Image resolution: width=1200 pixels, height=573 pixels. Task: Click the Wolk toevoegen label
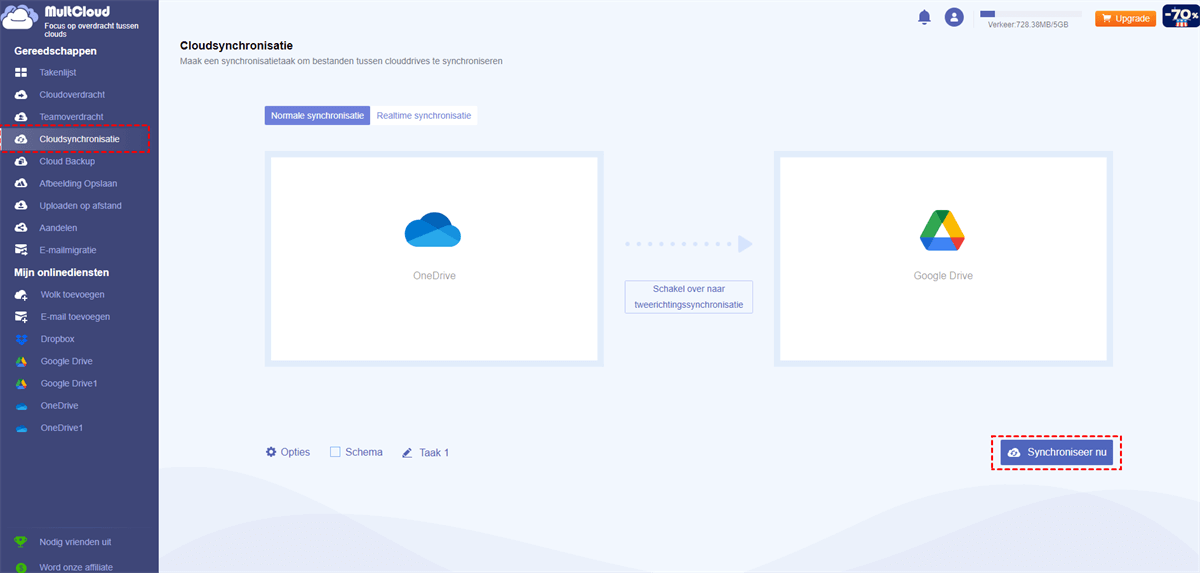click(73, 295)
